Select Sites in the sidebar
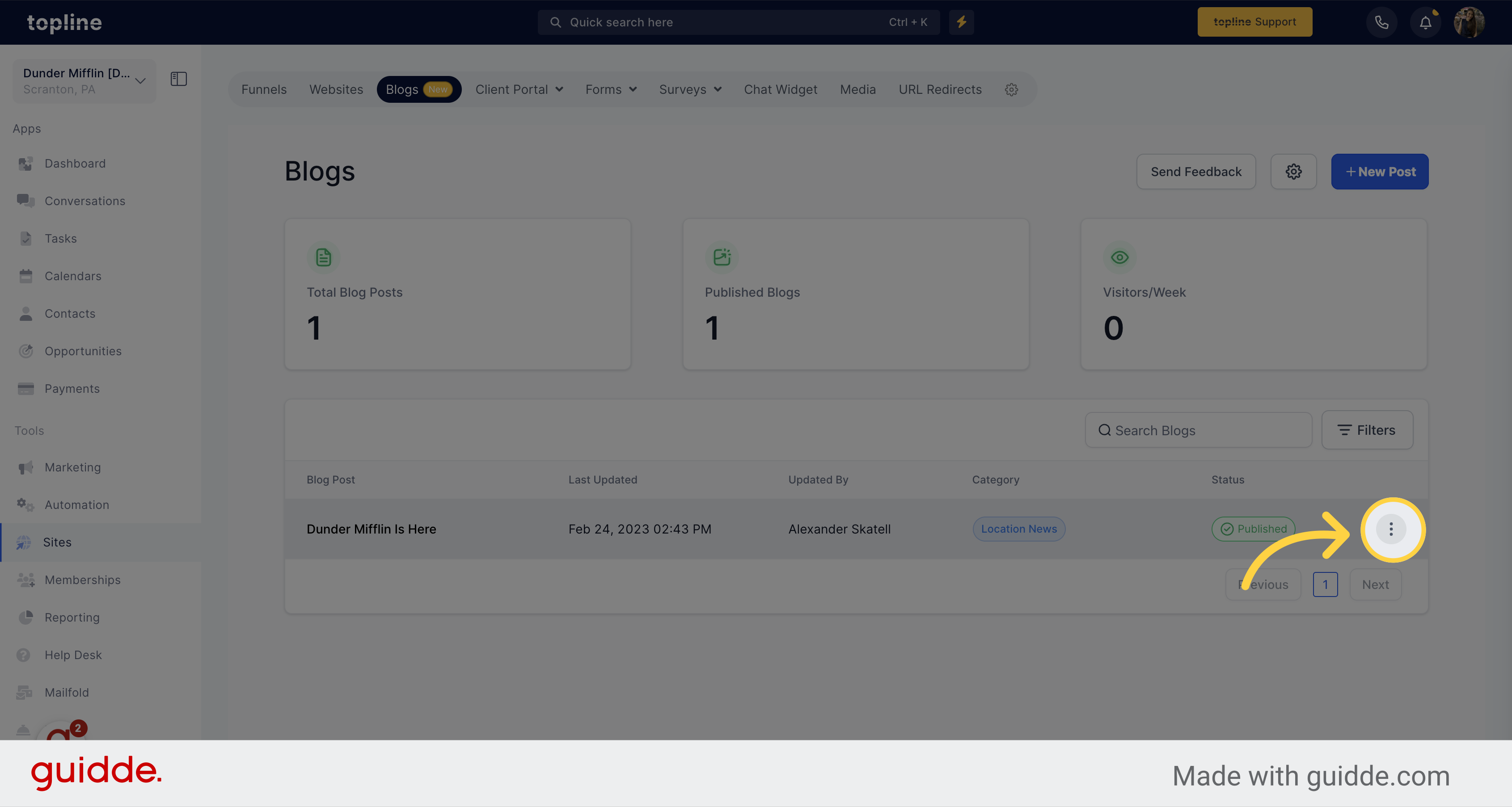 click(x=101, y=542)
